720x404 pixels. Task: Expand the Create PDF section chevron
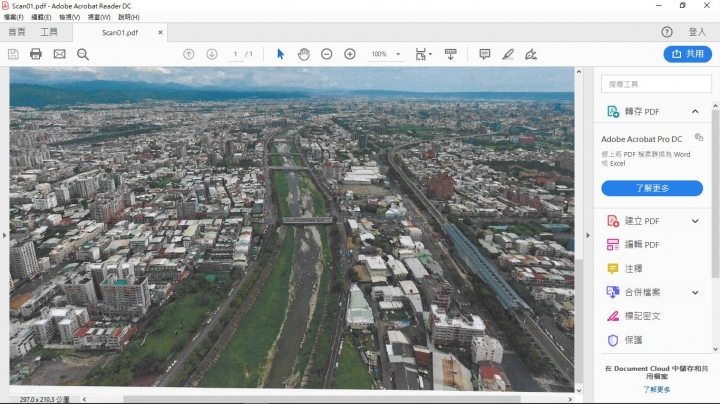pyautogui.click(x=695, y=221)
